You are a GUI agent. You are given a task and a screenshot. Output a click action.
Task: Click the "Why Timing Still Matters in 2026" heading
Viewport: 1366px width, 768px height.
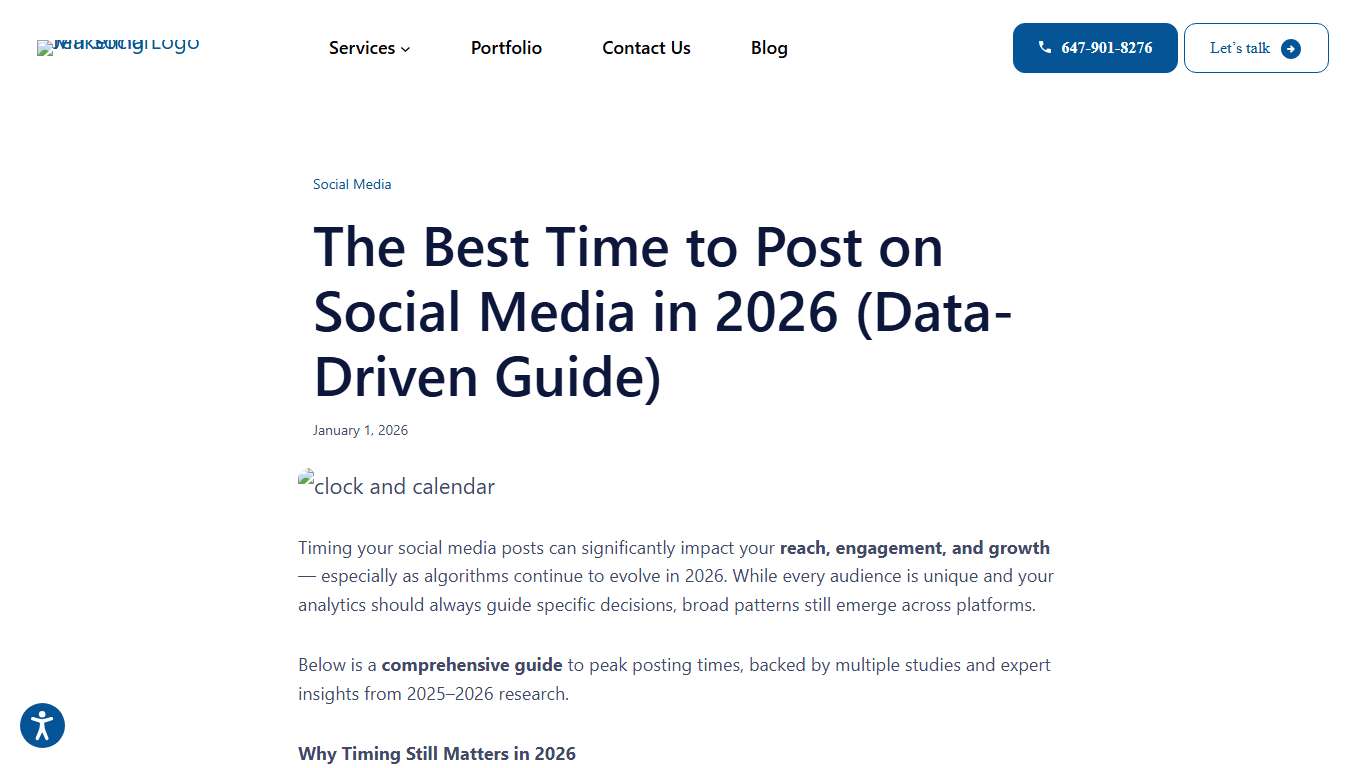(x=437, y=753)
